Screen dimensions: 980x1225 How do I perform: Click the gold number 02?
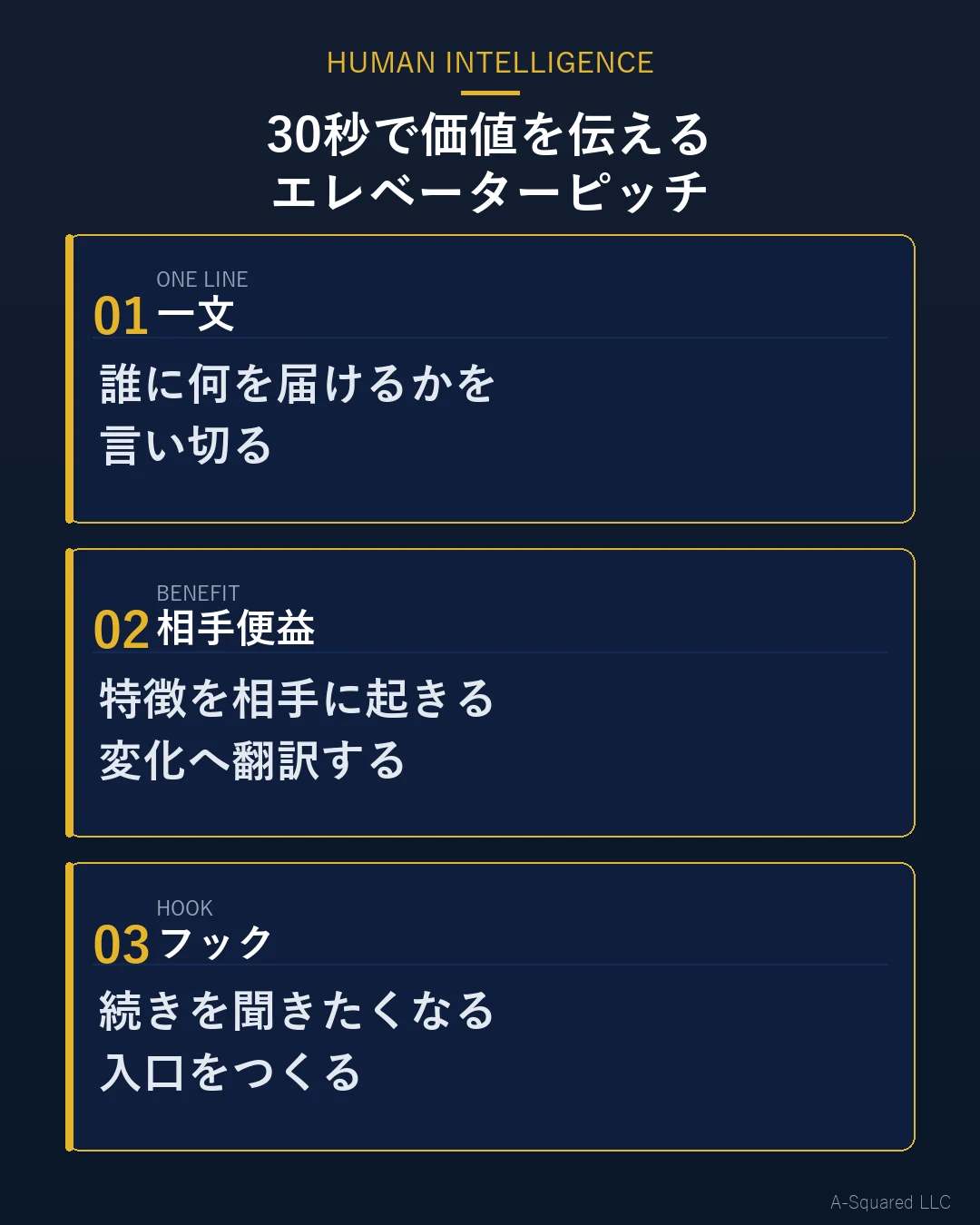point(121,631)
